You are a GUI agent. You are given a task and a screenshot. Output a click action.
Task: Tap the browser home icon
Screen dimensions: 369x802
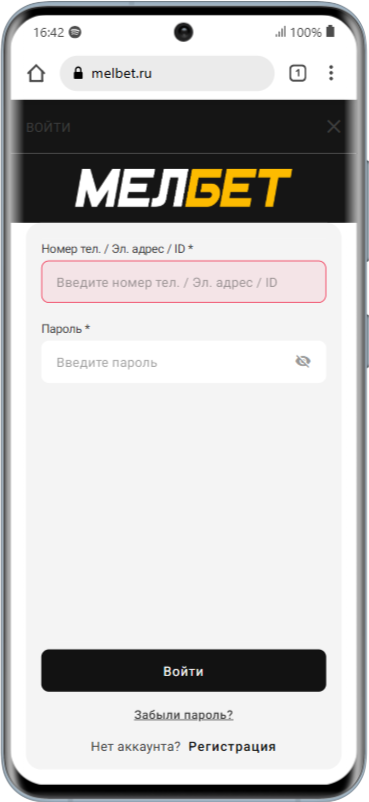36,74
